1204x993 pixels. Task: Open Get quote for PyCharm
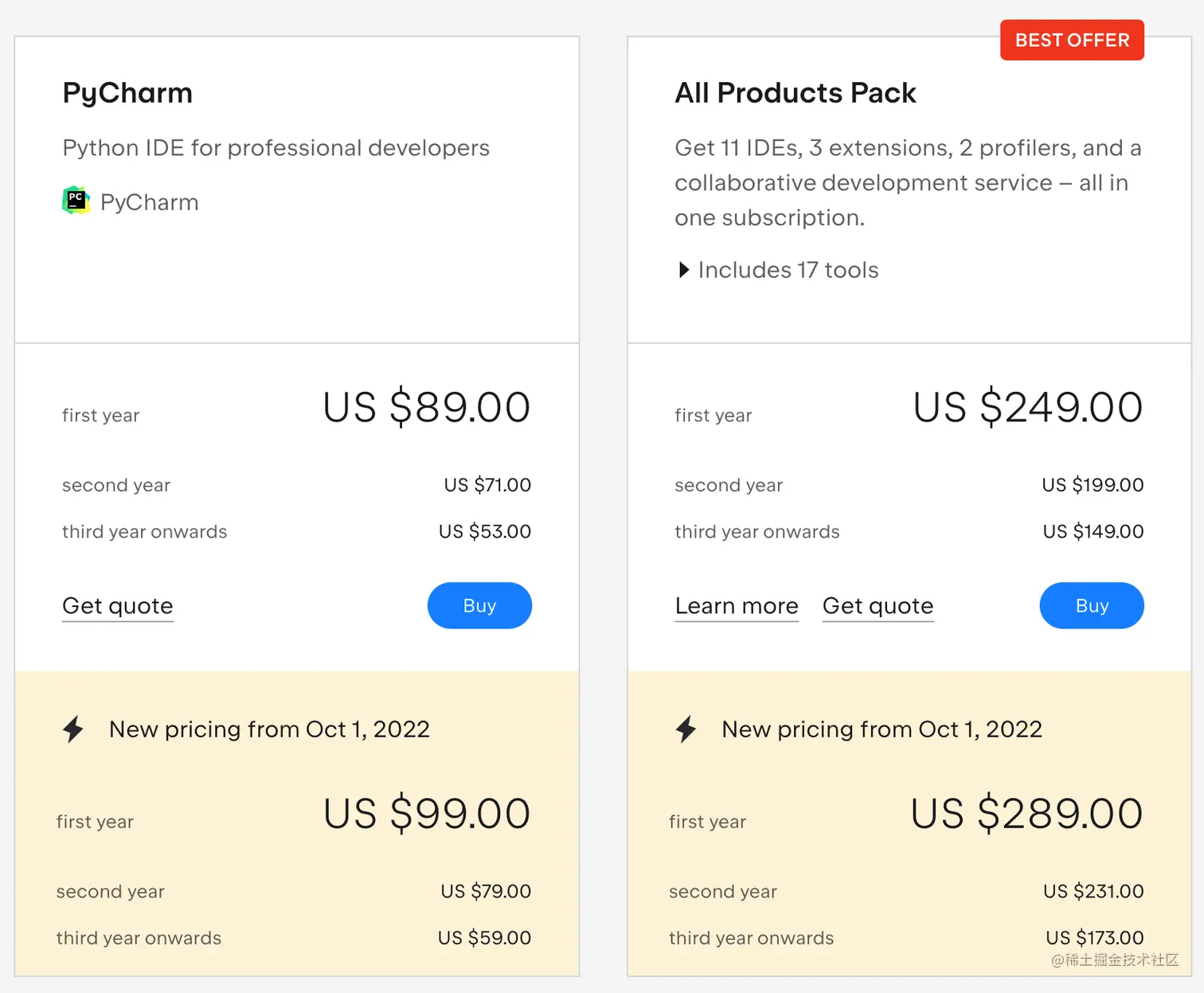coord(118,606)
